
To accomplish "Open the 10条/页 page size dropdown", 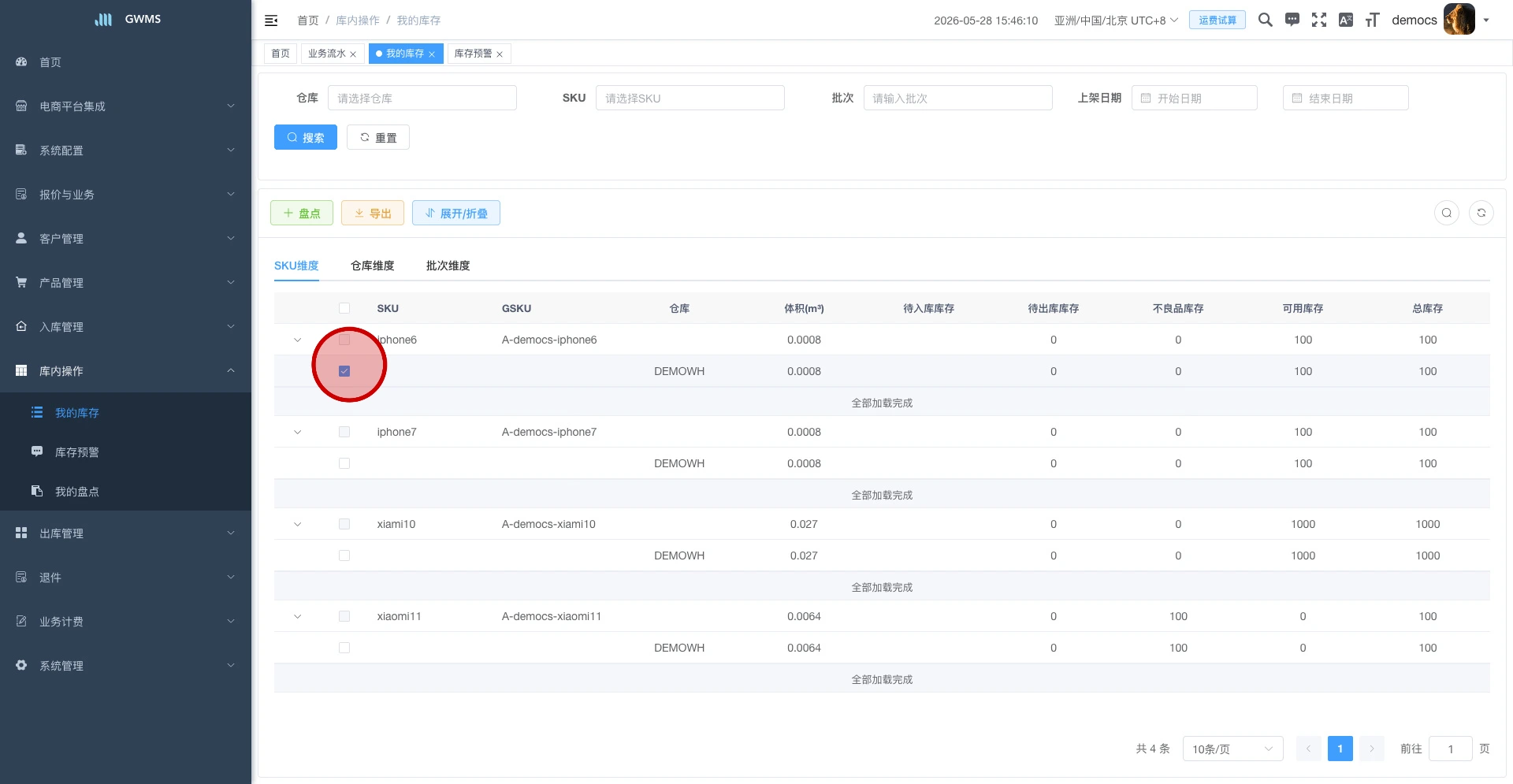I will coord(1233,749).
